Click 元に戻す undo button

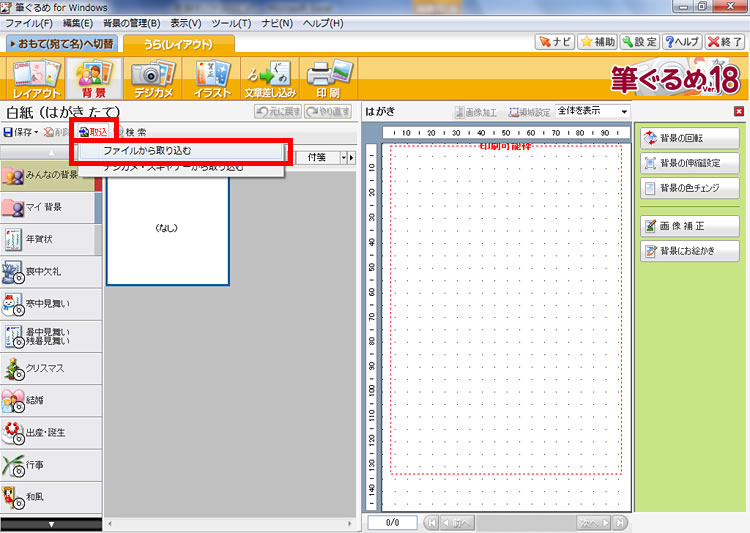pos(278,111)
